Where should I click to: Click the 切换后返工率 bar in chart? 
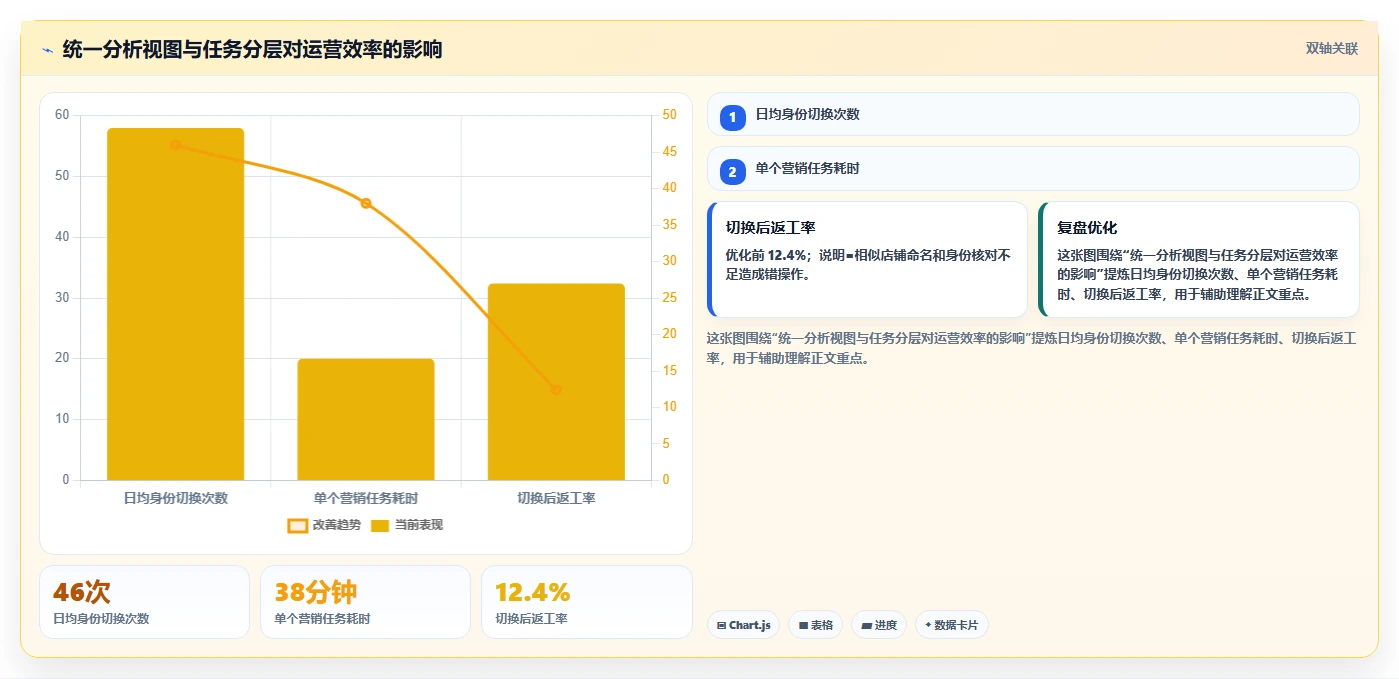click(x=556, y=382)
